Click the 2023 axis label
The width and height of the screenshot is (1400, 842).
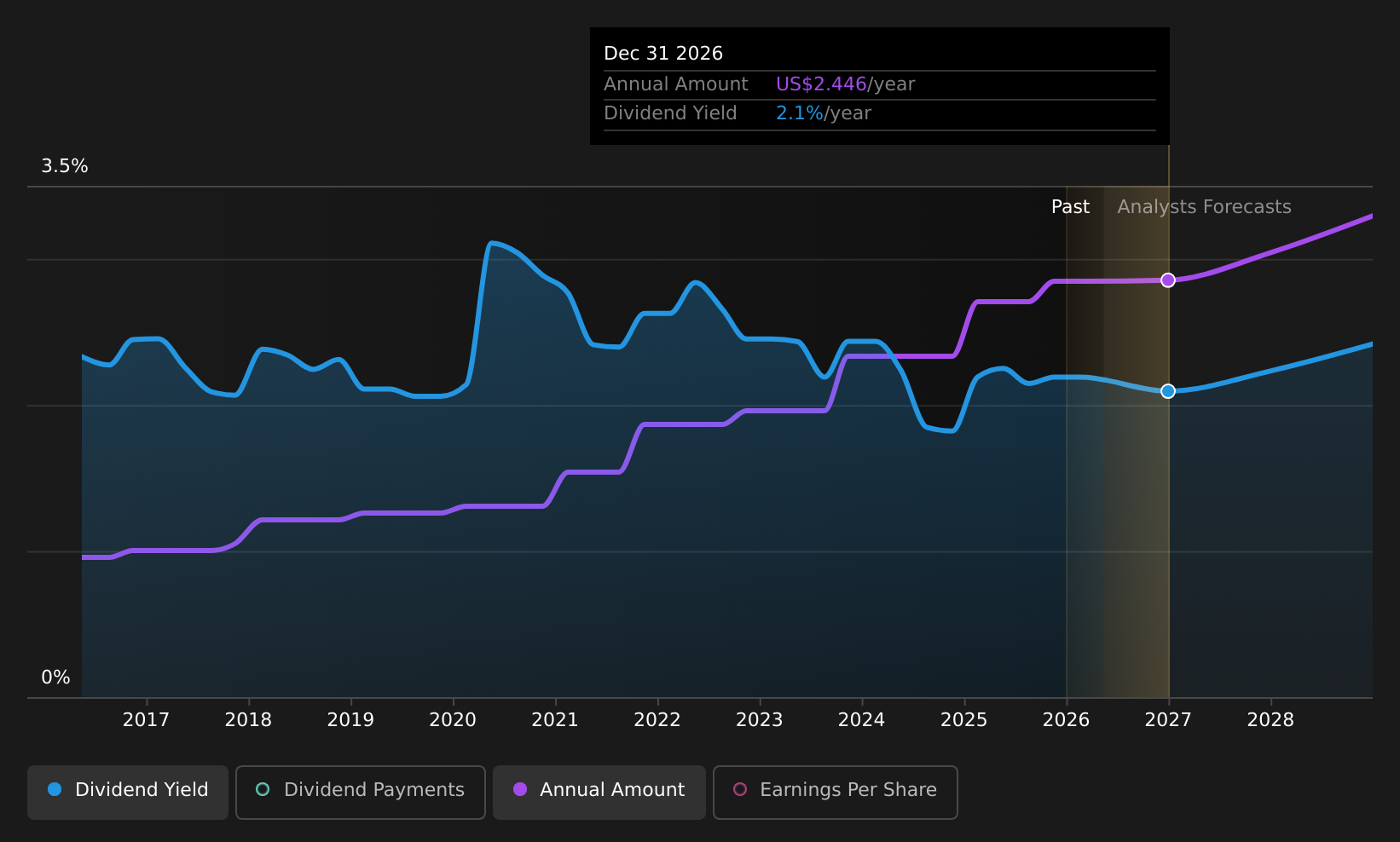(x=760, y=720)
